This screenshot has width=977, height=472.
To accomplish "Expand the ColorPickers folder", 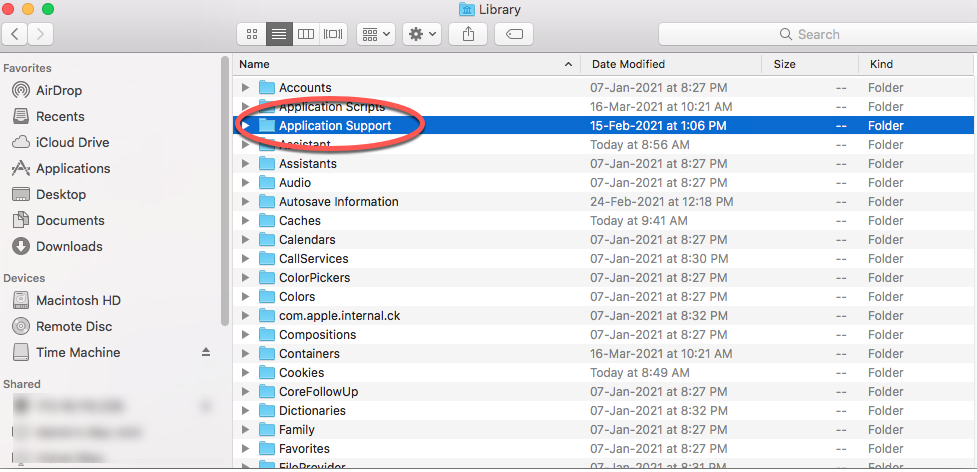I will (245, 278).
